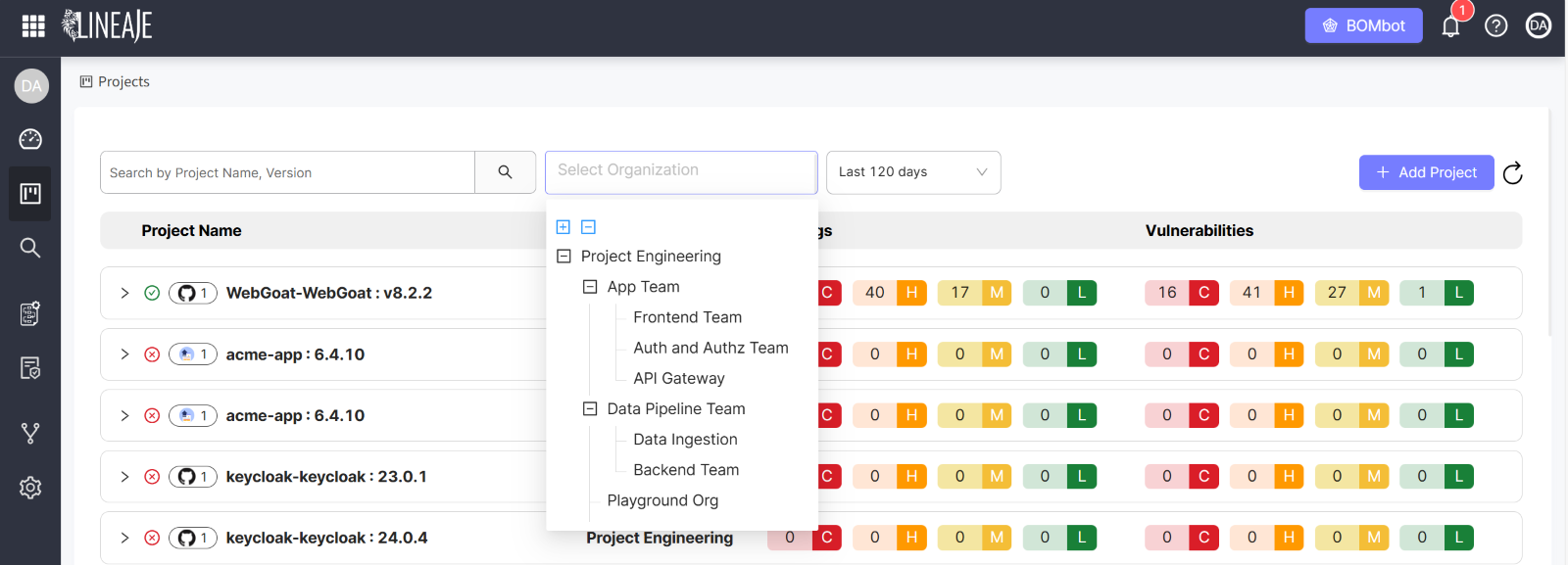This screenshot has width=1568, height=565.
Task: Open the apps grid menu
Action: 33,26
